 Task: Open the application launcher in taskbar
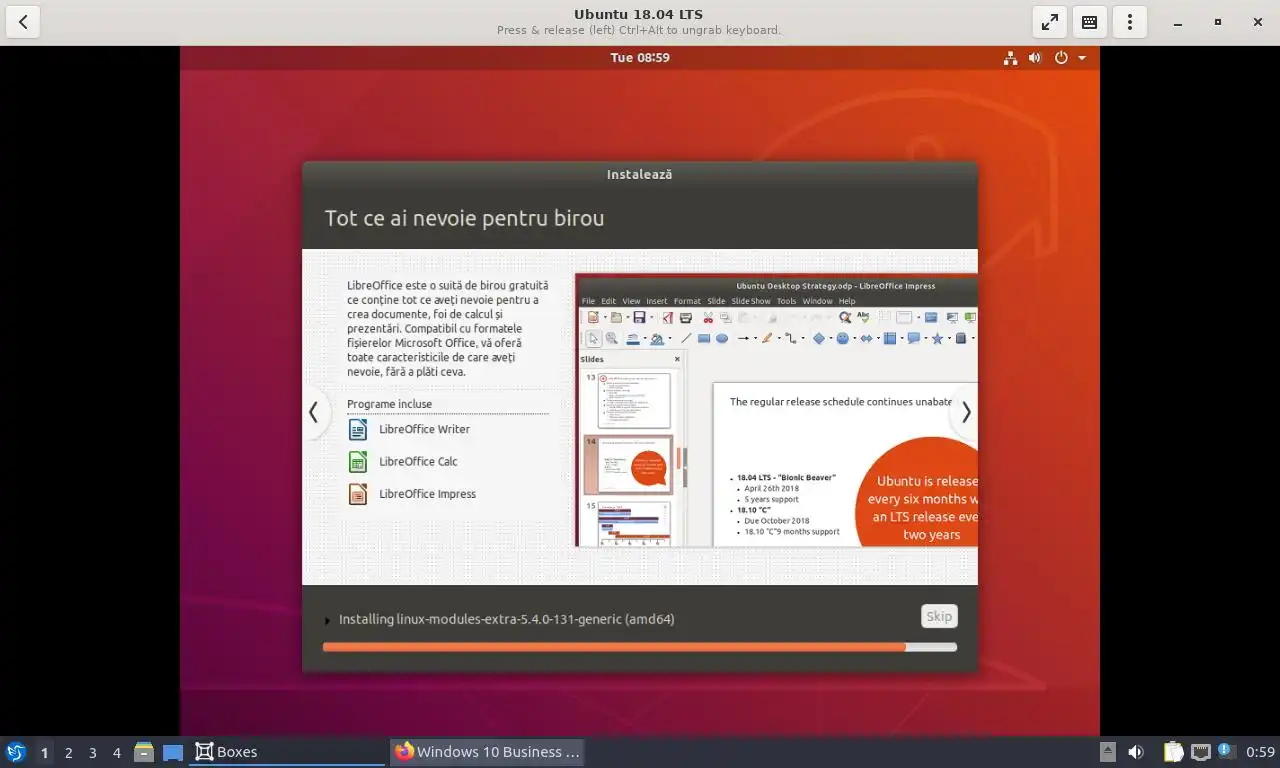pyautogui.click(x=16, y=752)
